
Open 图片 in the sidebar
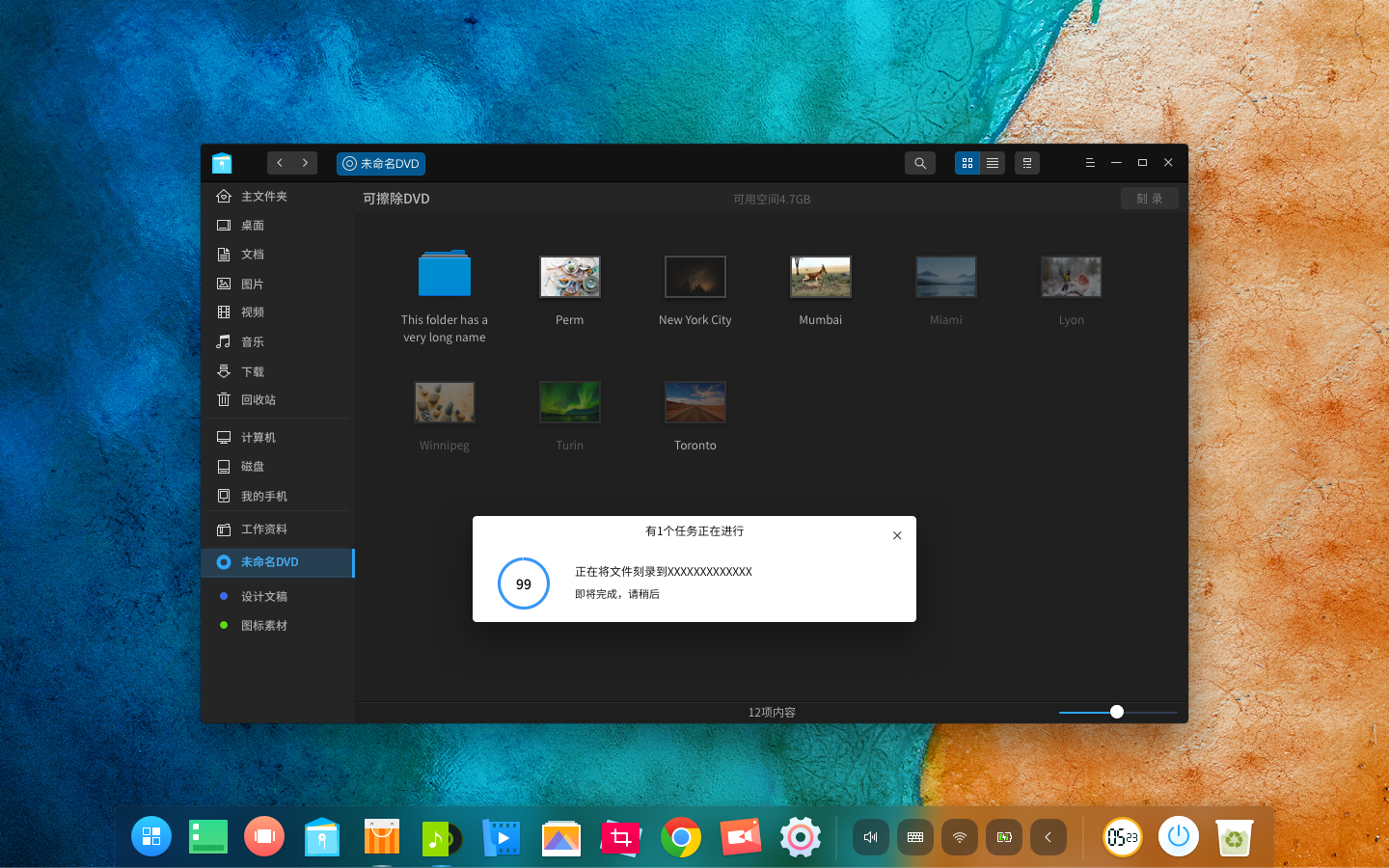click(278, 284)
